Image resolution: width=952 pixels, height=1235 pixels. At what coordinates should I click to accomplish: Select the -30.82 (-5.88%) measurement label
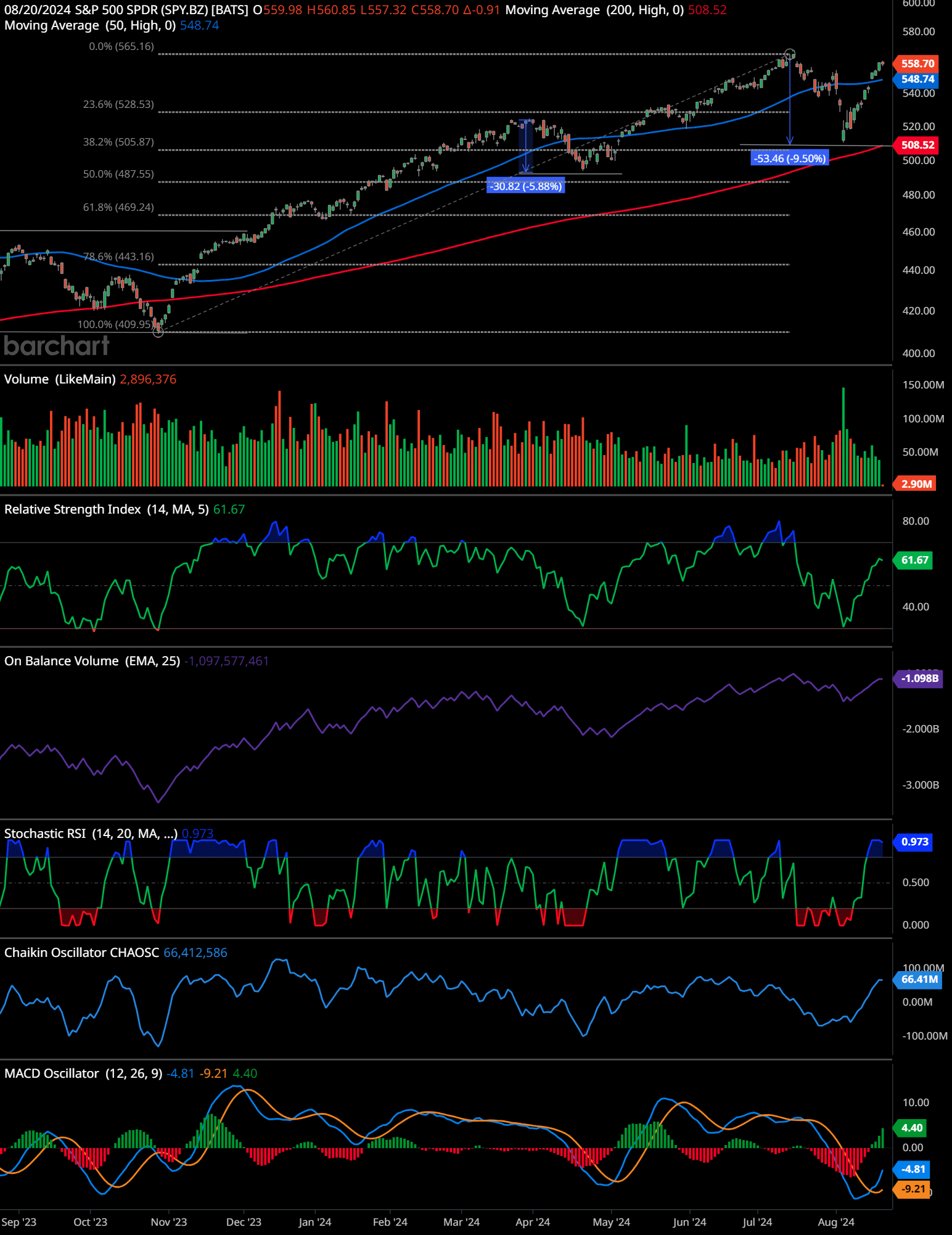tap(526, 186)
